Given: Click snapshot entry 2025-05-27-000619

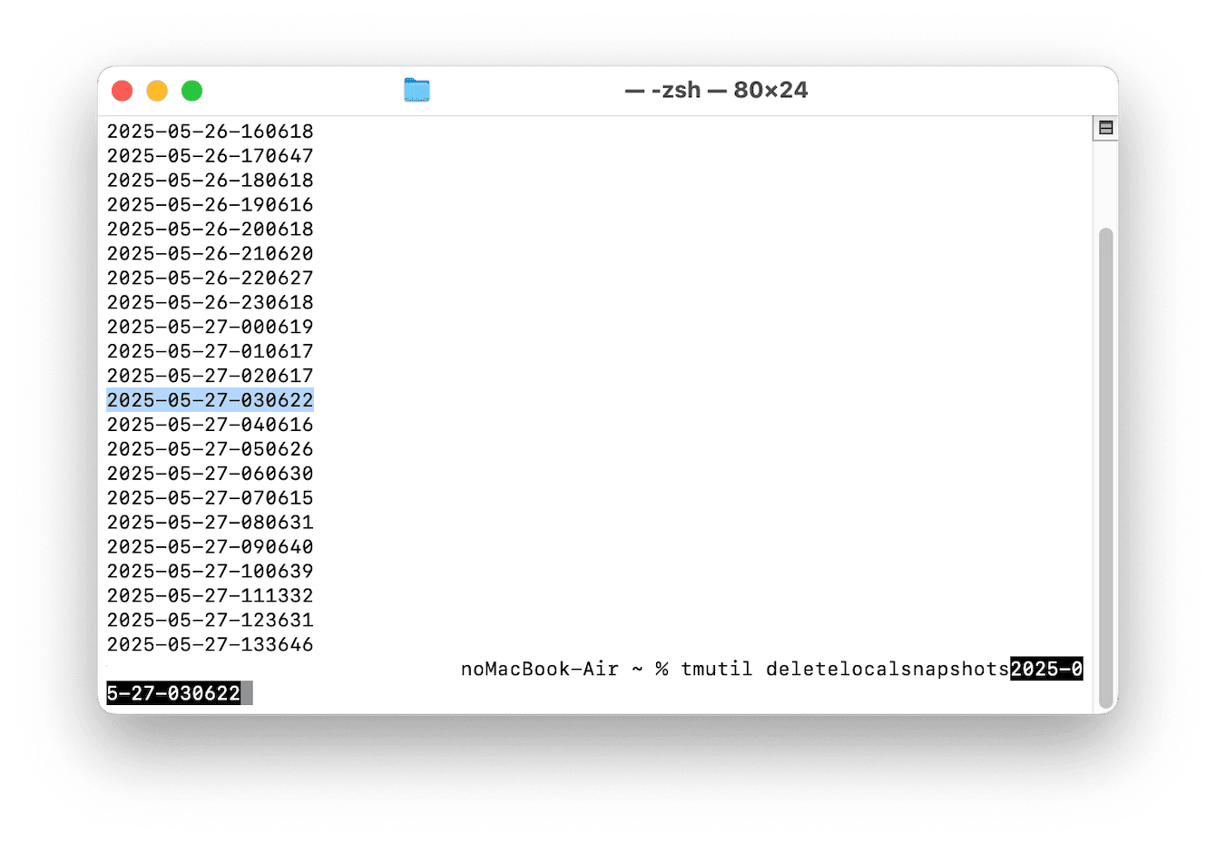Looking at the screenshot, I should pyautogui.click(x=210, y=327).
